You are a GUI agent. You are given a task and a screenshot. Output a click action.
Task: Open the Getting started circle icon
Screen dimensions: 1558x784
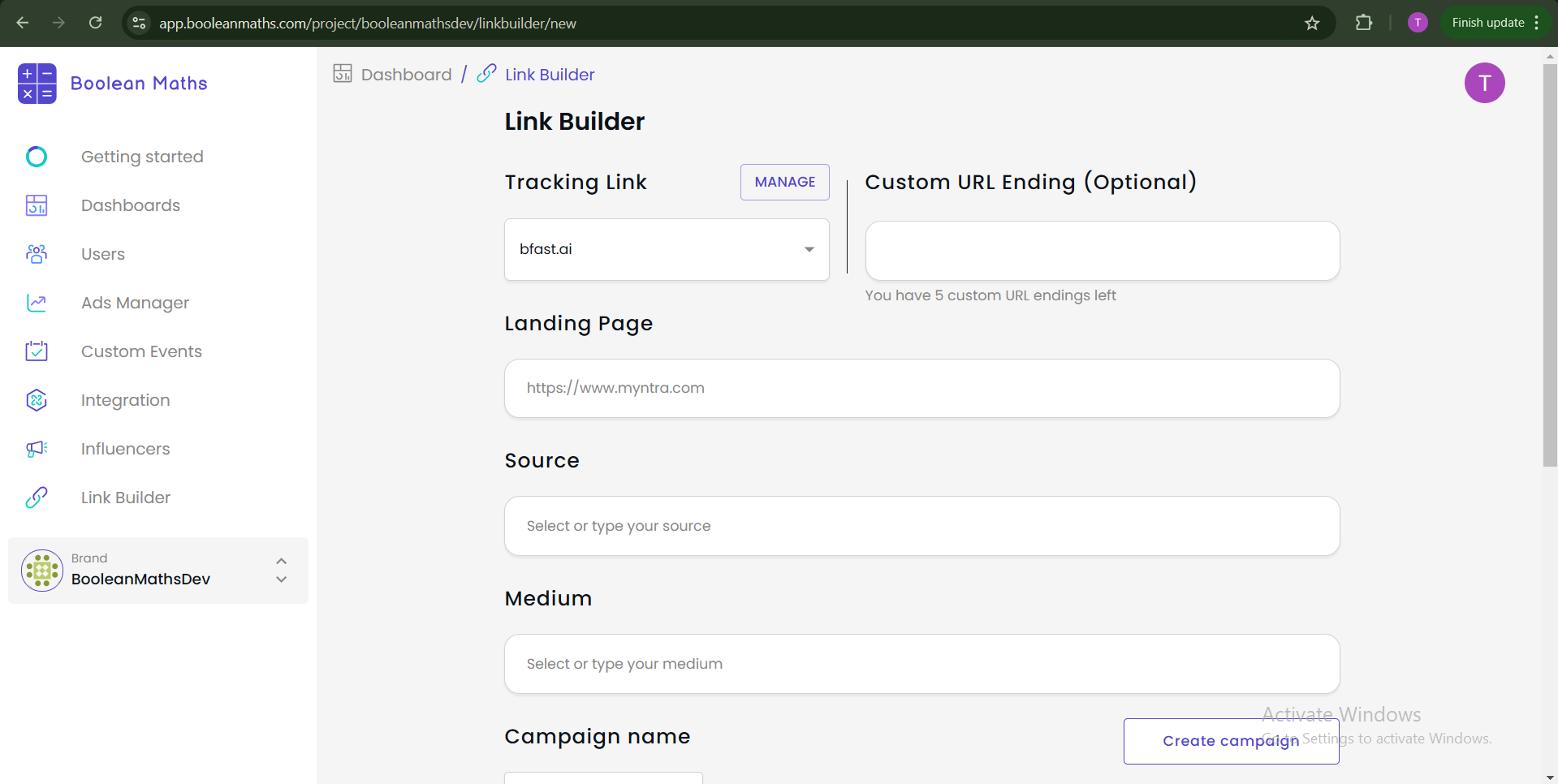click(x=37, y=157)
